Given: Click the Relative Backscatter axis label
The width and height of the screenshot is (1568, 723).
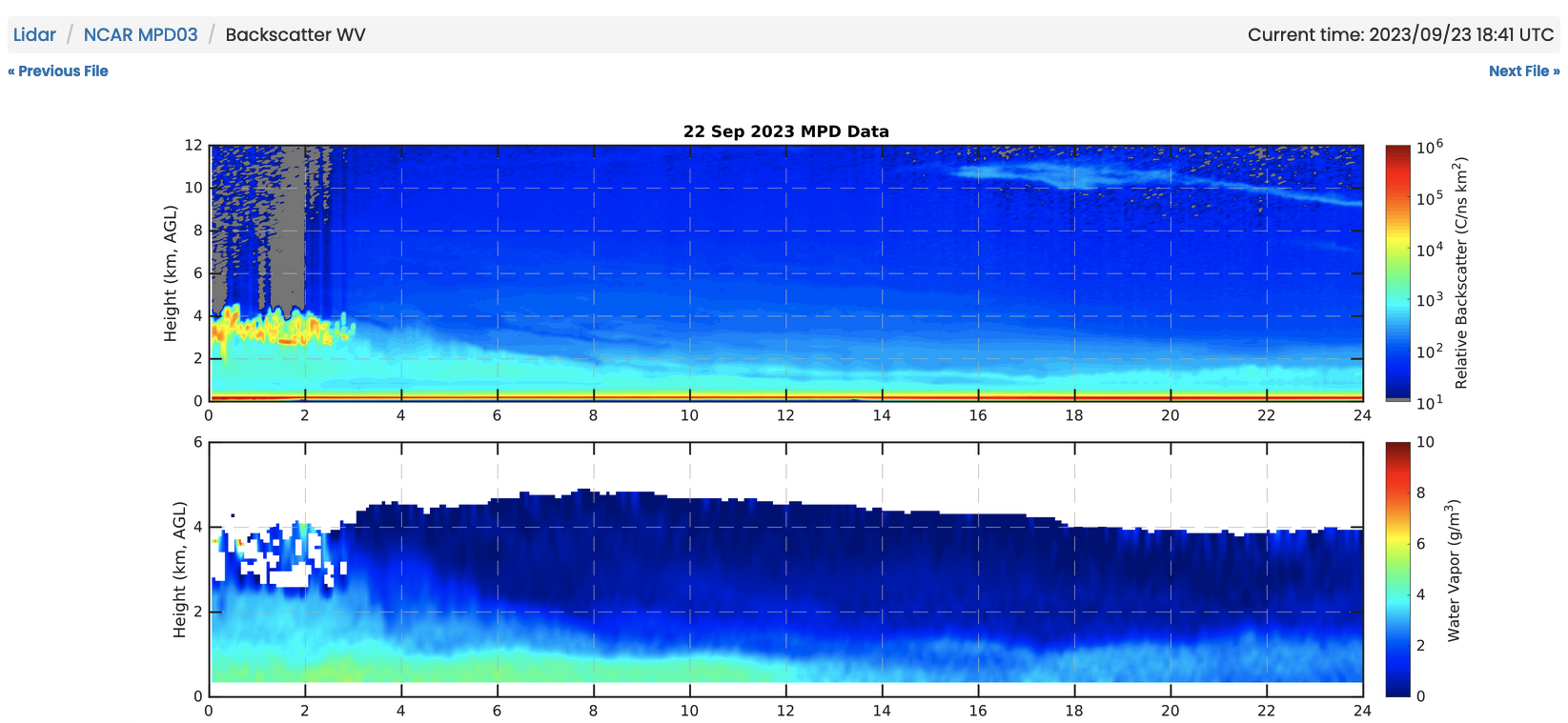Looking at the screenshot, I should coord(1461,273).
